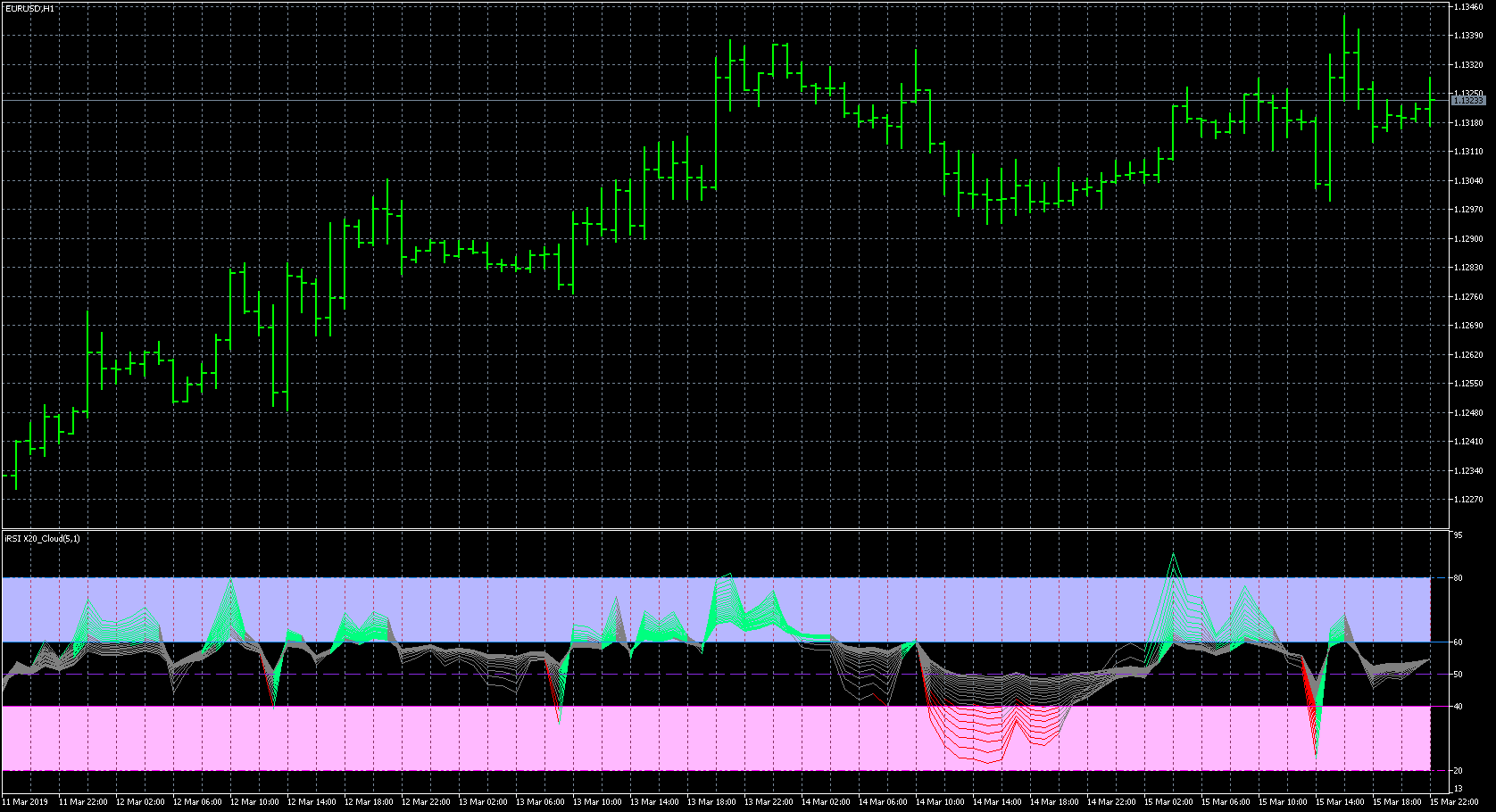1496x812 pixels.
Task: Click the 13 Mar 18:00 time label
Action: 711,802
